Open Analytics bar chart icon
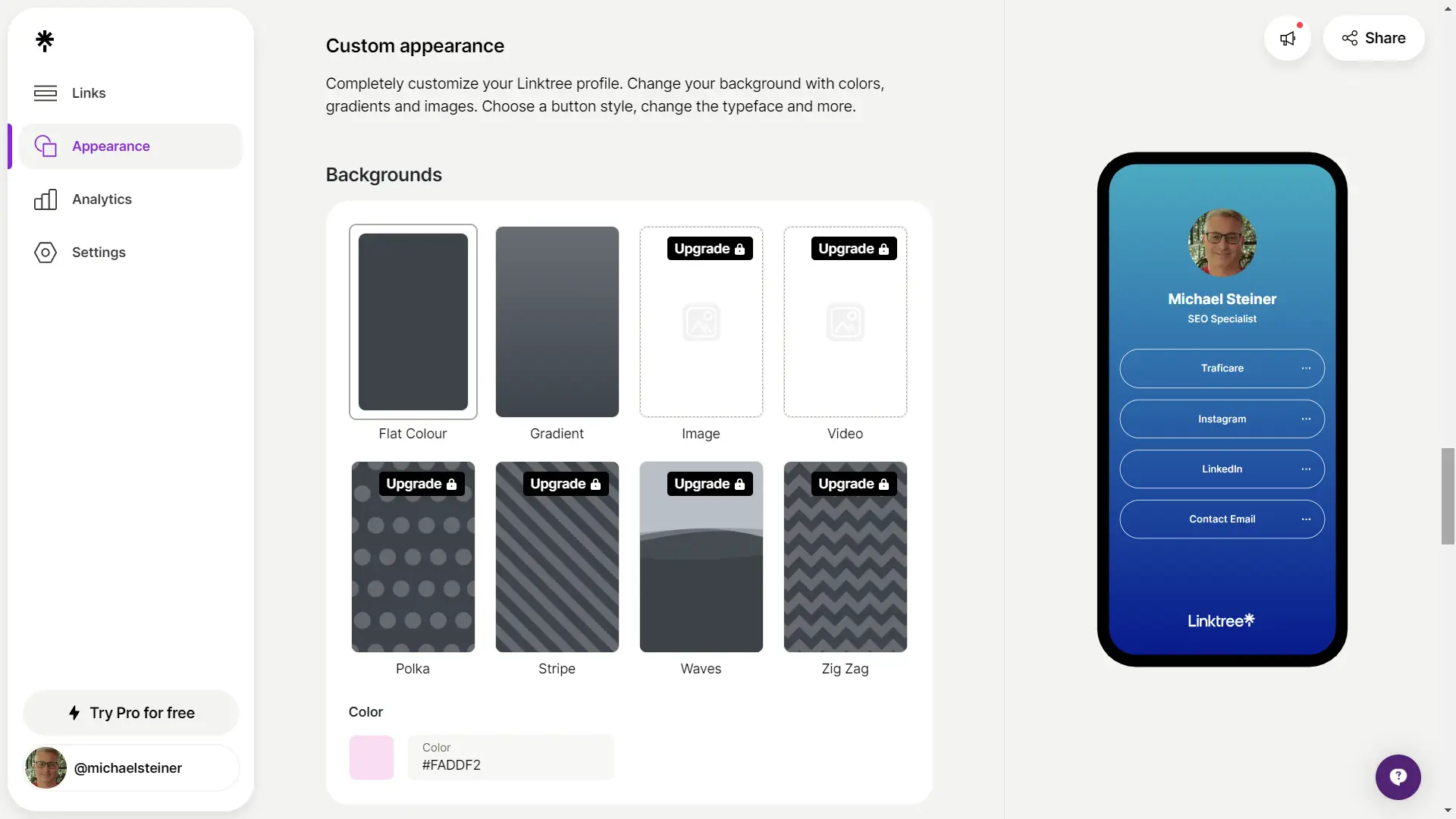Image resolution: width=1456 pixels, height=819 pixels. pyautogui.click(x=44, y=199)
